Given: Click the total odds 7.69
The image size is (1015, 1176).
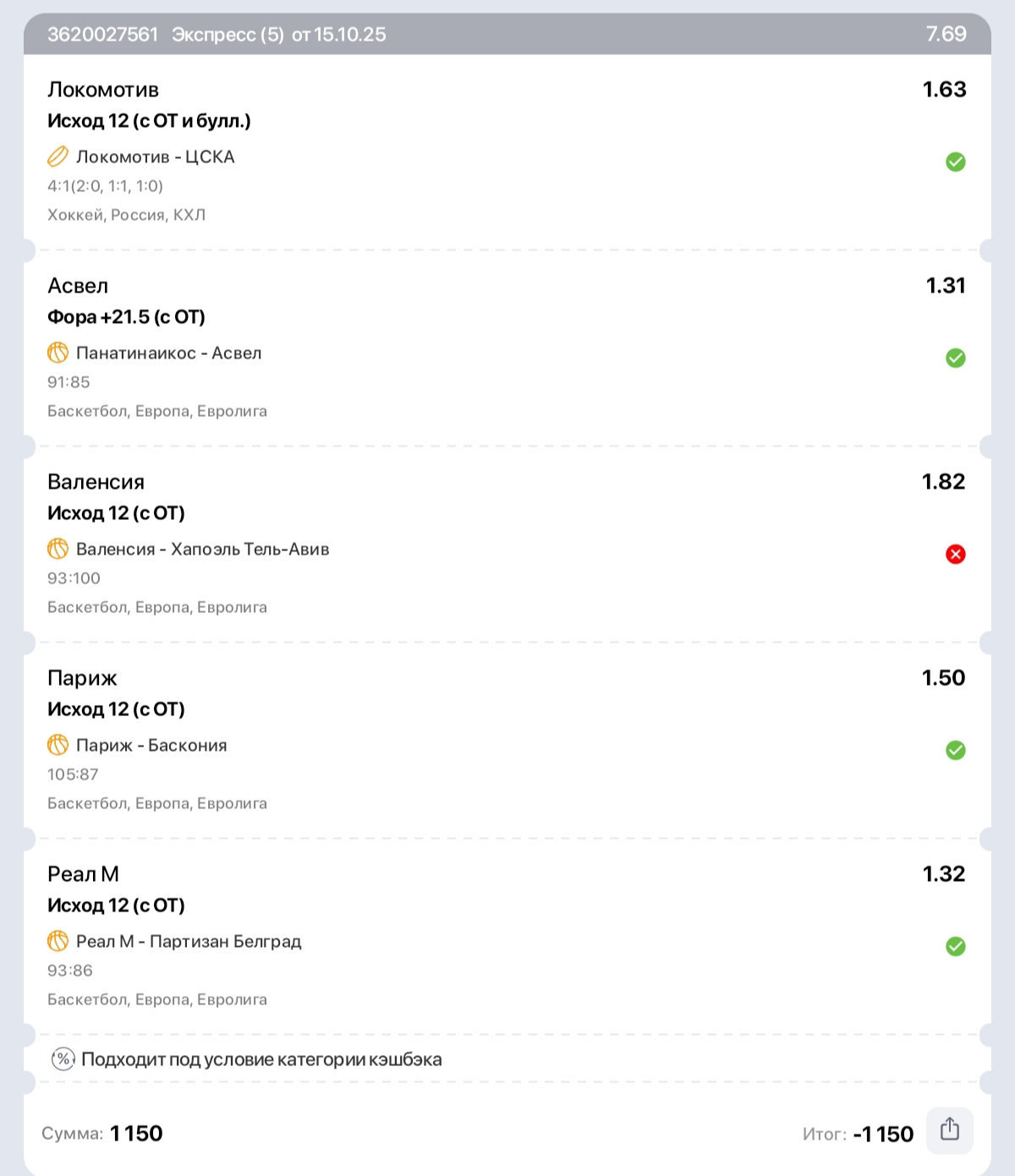Looking at the screenshot, I should (946, 34).
